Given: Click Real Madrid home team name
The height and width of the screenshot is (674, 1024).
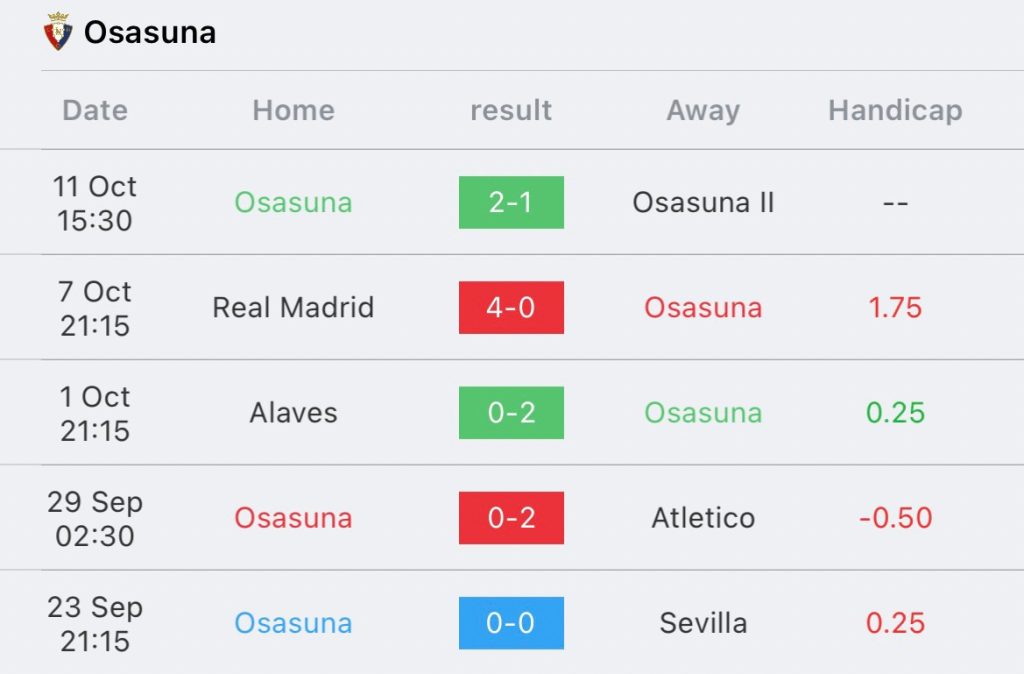Looking at the screenshot, I should tap(293, 308).
